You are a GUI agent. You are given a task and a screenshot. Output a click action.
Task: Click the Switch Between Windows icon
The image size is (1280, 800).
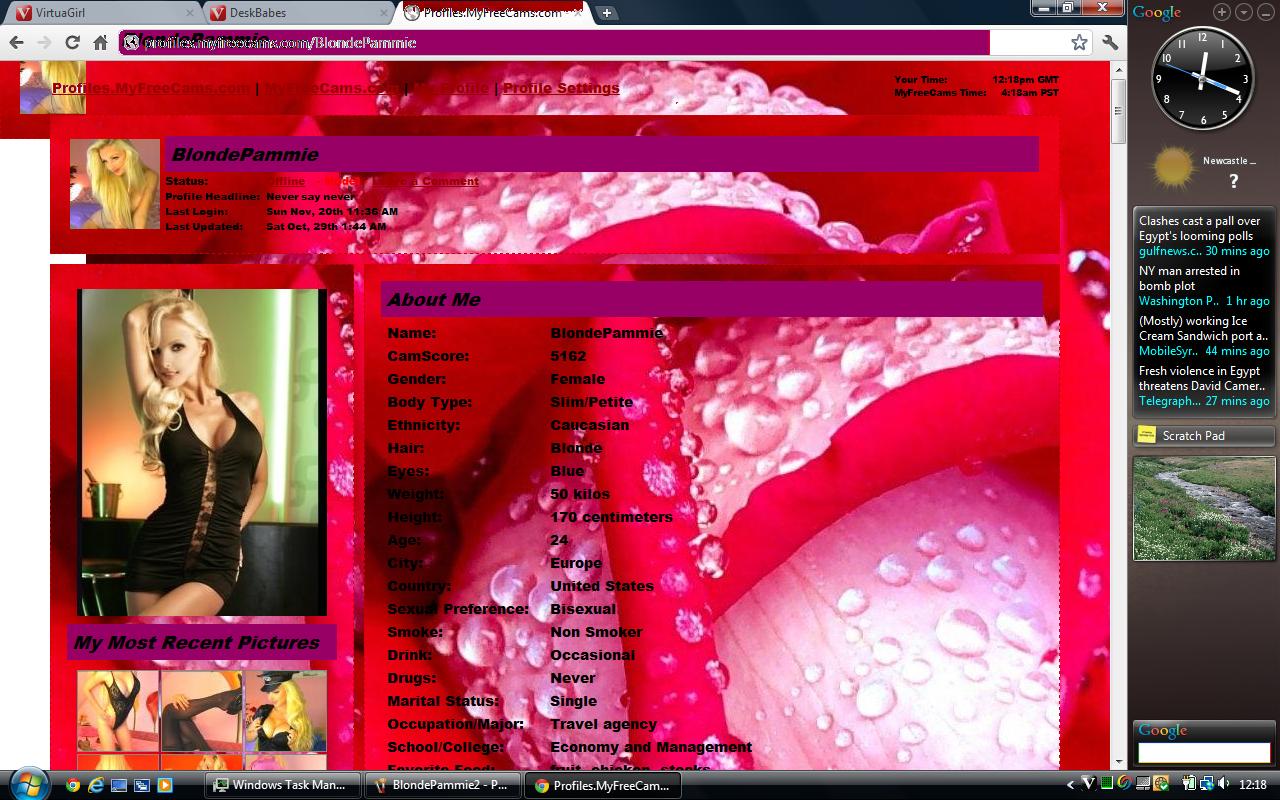pyautogui.click(x=142, y=785)
